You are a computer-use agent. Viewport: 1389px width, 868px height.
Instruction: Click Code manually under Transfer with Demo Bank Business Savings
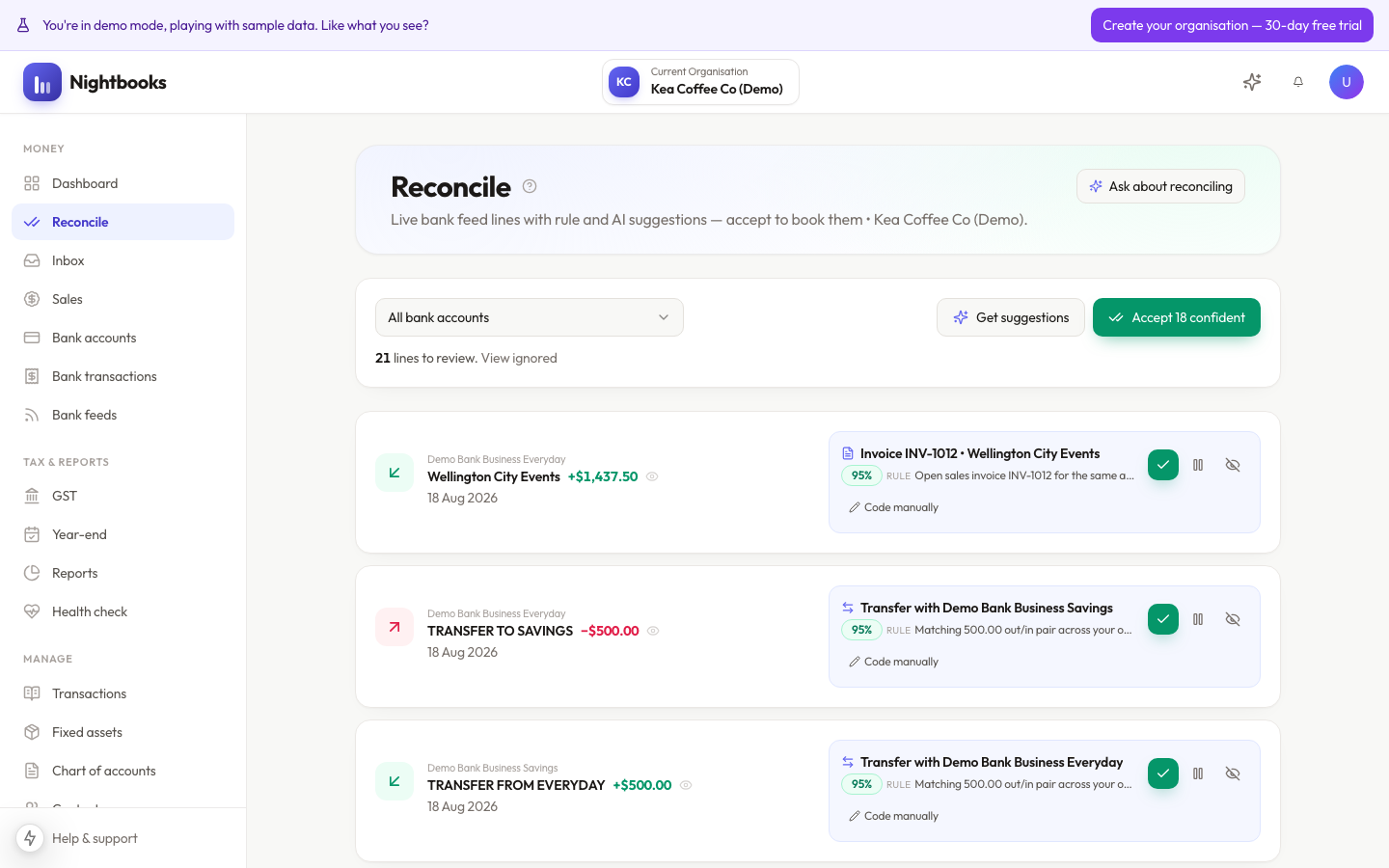point(893,662)
